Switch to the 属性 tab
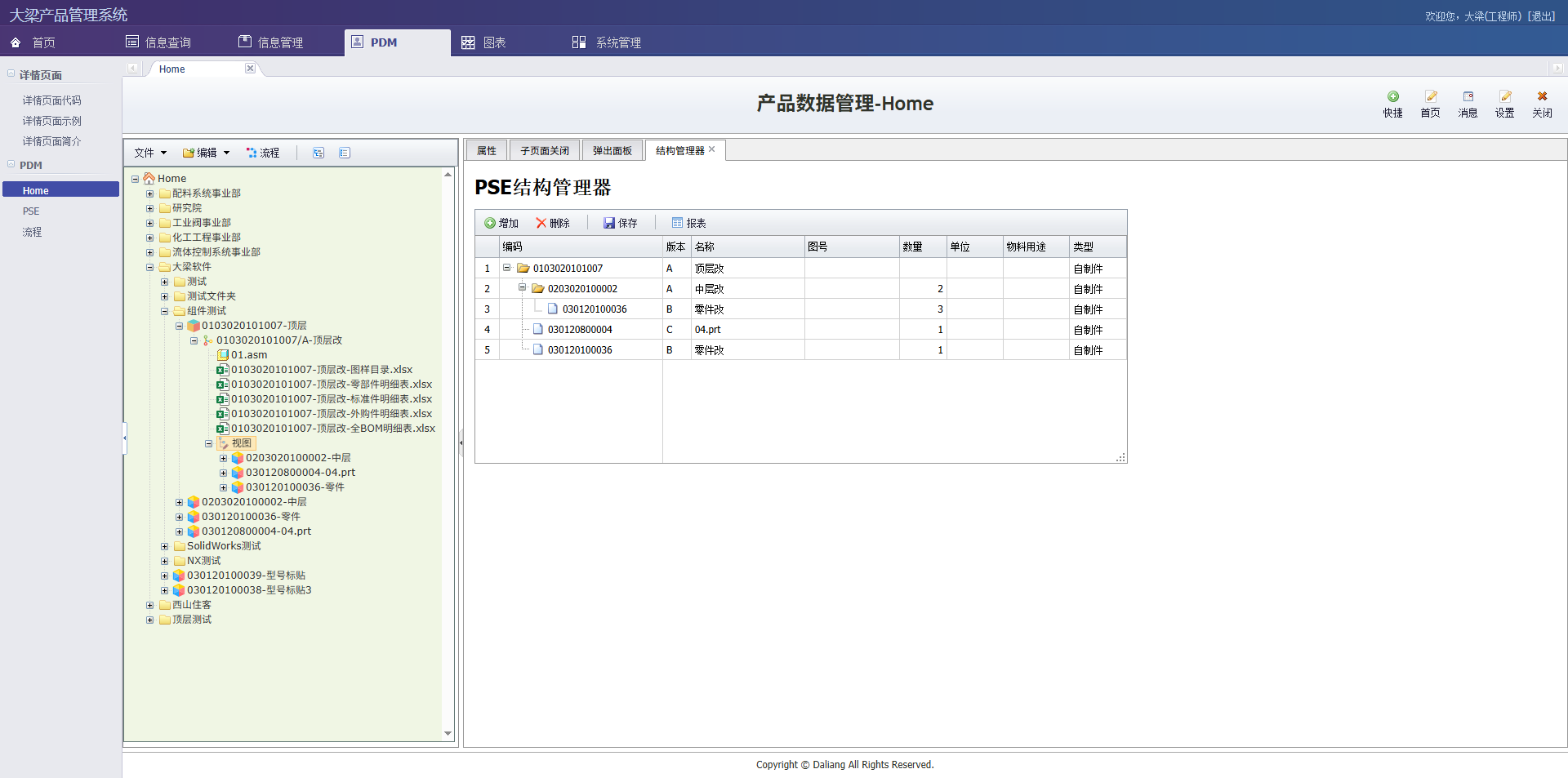This screenshot has height=778, width=1568. pyautogui.click(x=487, y=151)
